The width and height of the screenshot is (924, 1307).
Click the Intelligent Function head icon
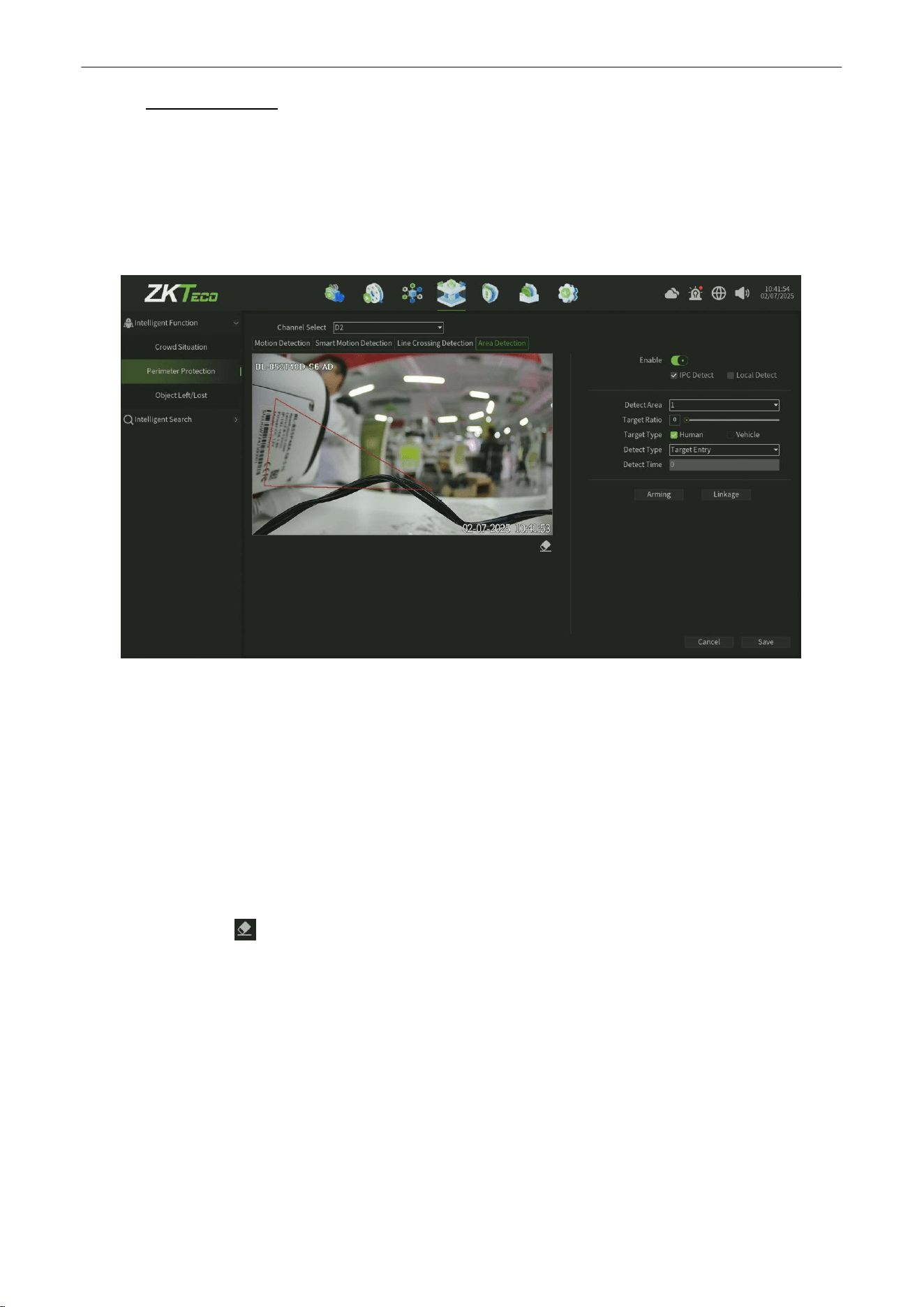click(128, 323)
